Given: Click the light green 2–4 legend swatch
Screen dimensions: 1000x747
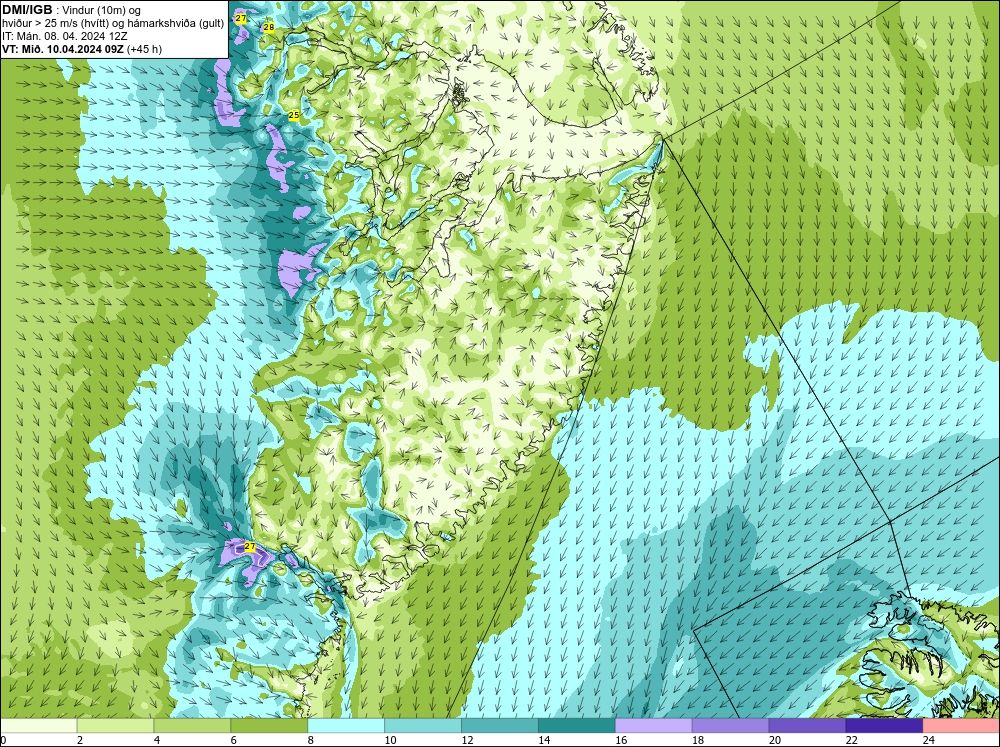Looking at the screenshot, I should click(x=115, y=726).
